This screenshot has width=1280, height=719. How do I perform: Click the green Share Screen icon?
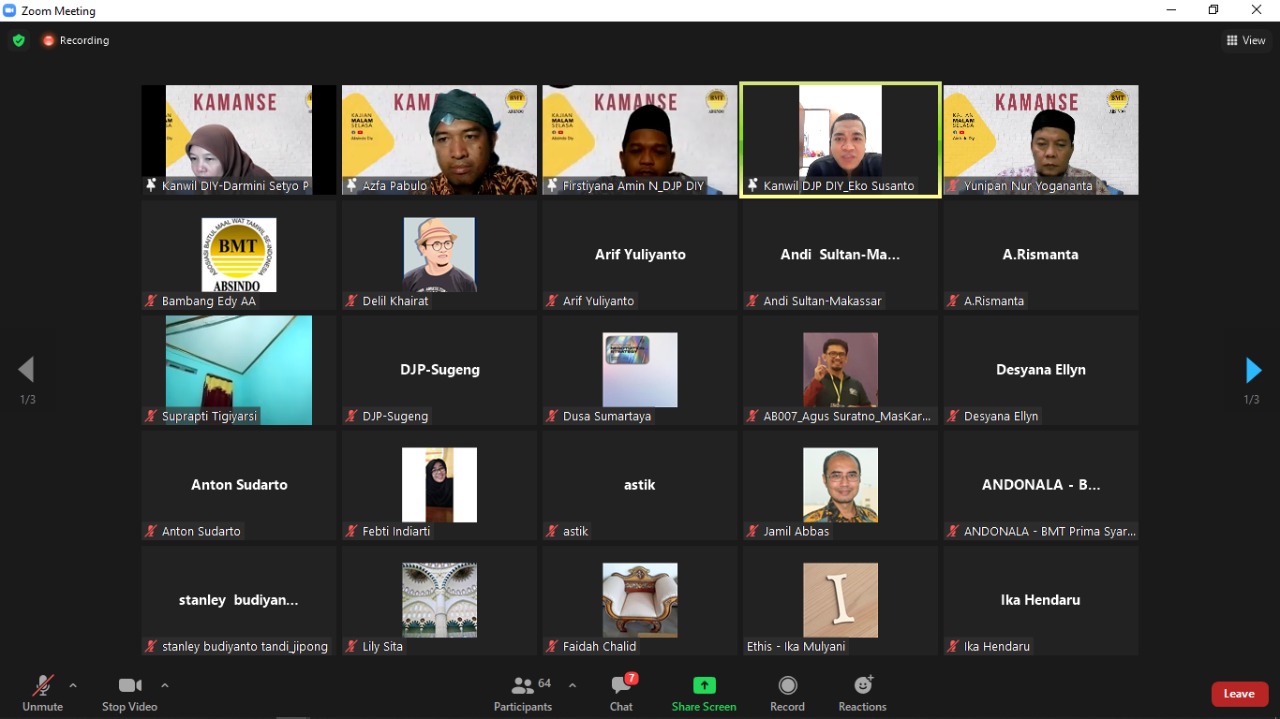tap(704, 686)
